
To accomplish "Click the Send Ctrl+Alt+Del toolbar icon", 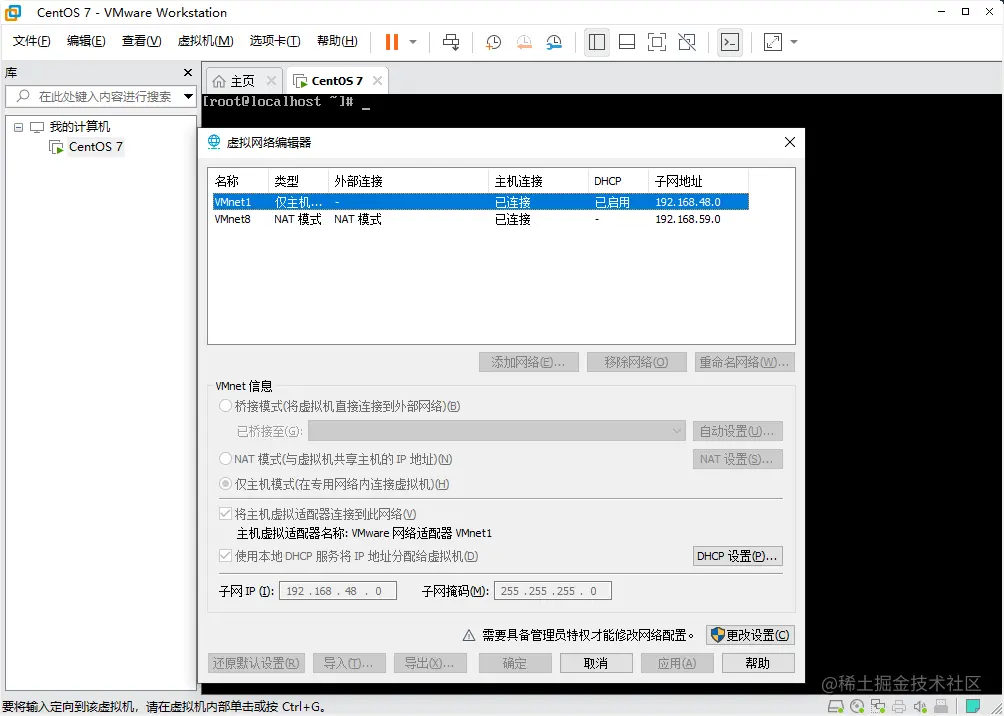I will [x=451, y=42].
